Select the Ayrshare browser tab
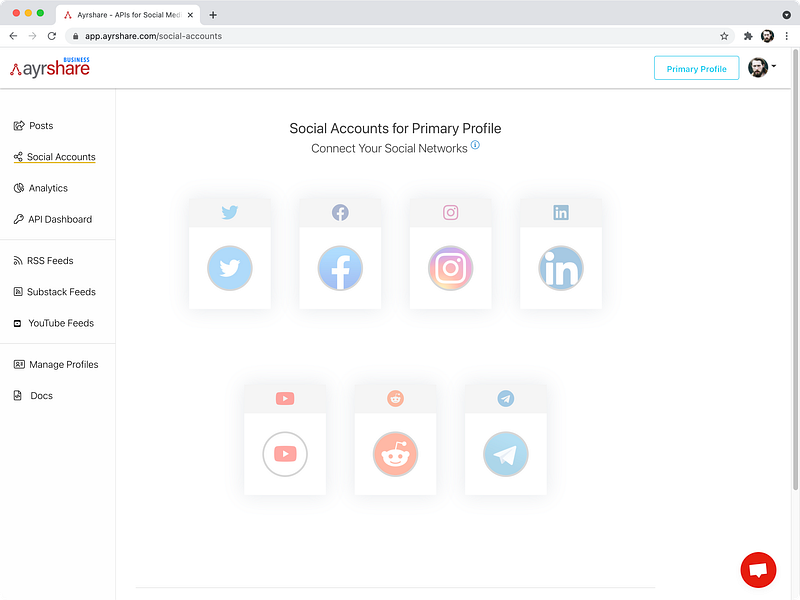This screenshot has height=600, width=800. (x=128, y=15)
